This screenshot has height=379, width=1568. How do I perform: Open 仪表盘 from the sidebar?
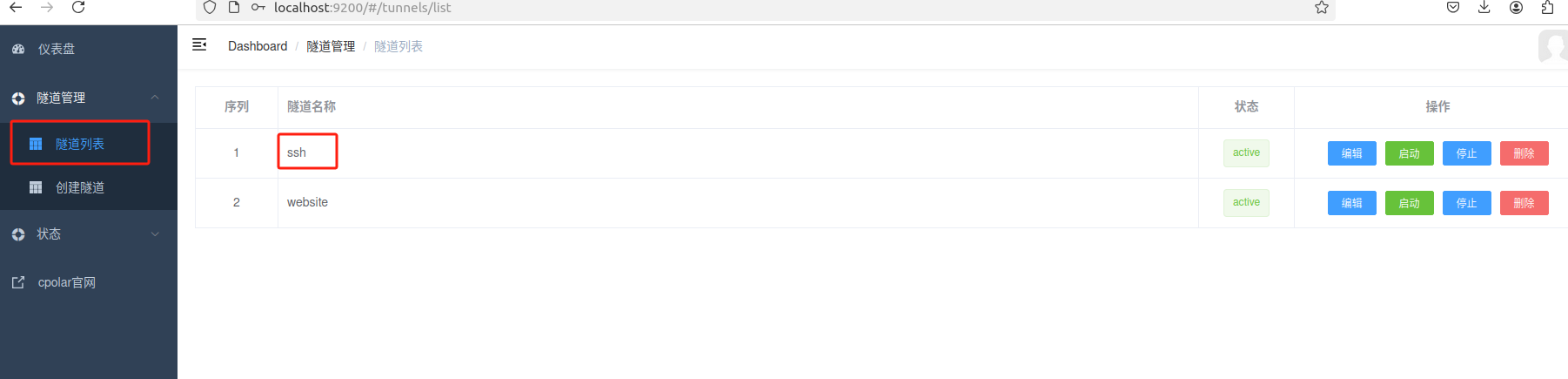click(x=57, y=50)
